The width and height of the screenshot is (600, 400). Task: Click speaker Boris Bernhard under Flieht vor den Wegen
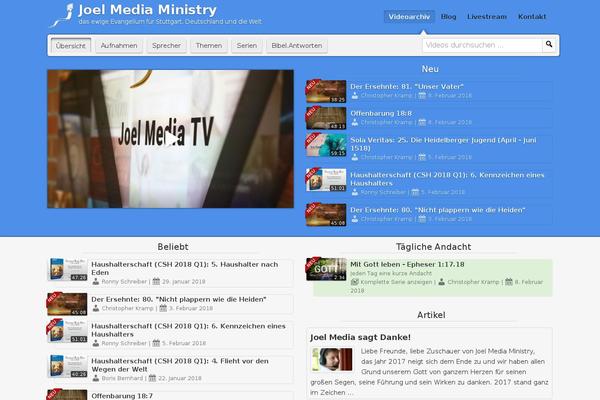[122, 378]
